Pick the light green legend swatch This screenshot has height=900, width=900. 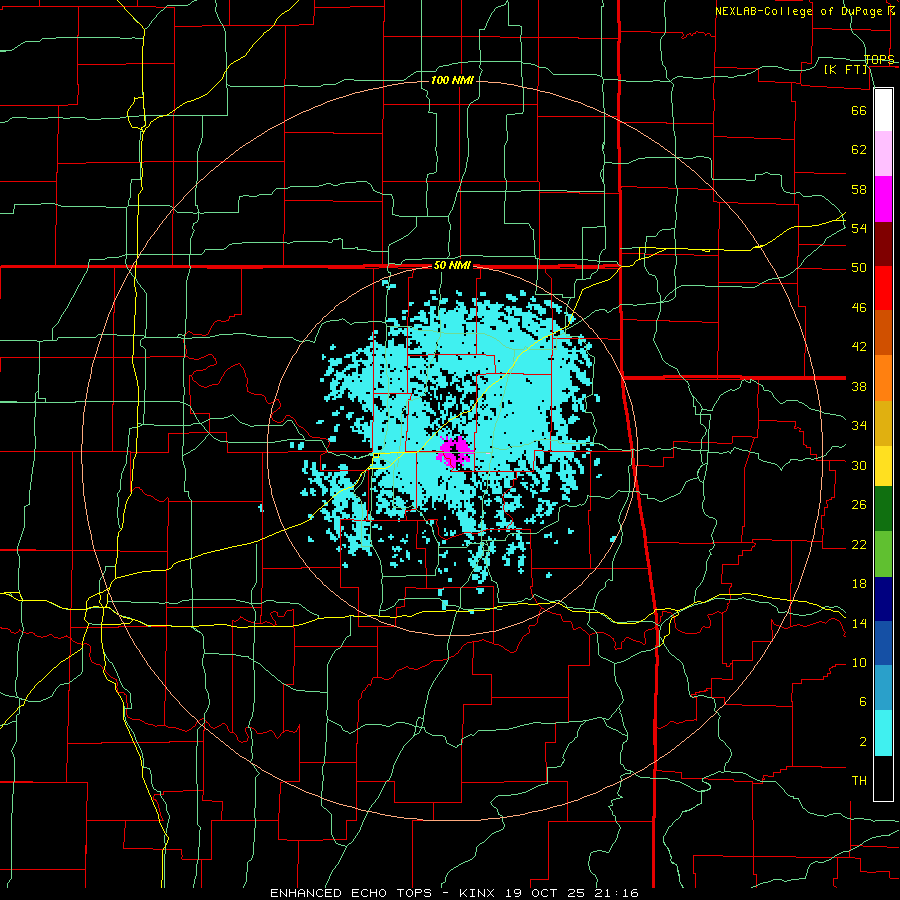tap(883, 554)
